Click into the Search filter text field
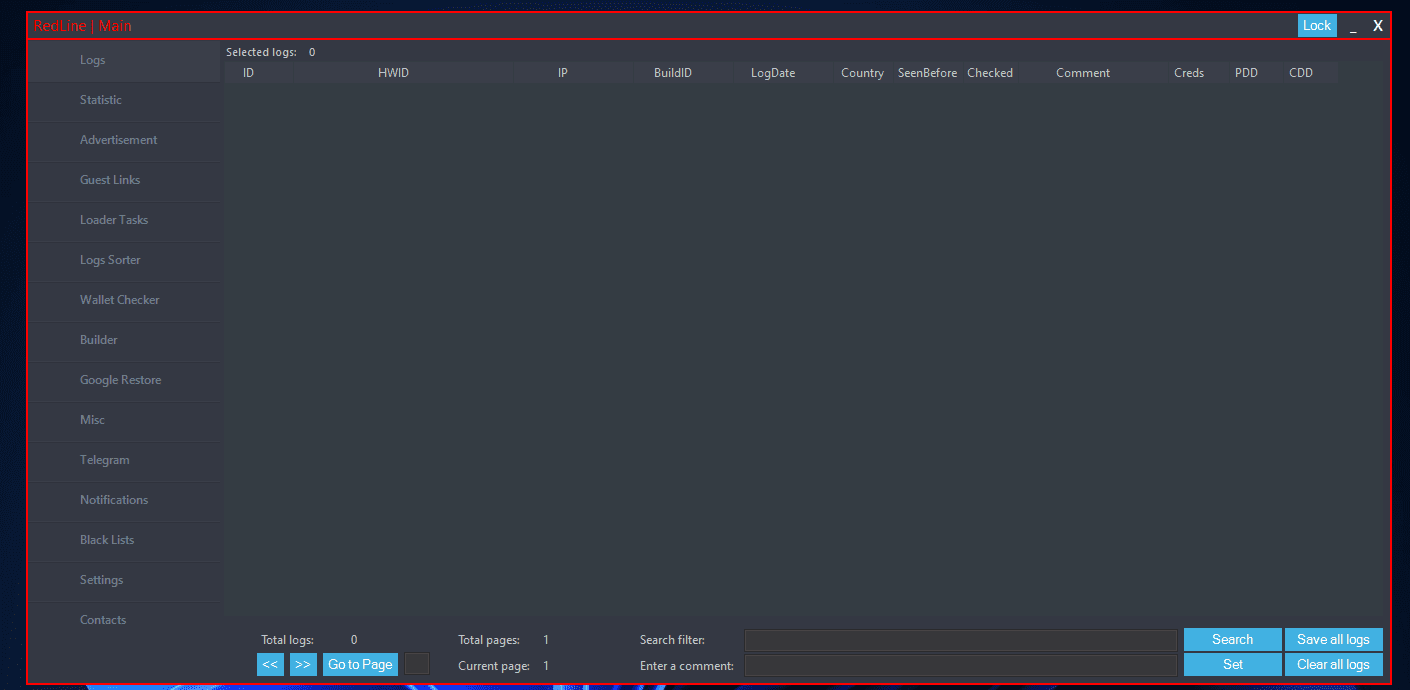 coord(960,640)
